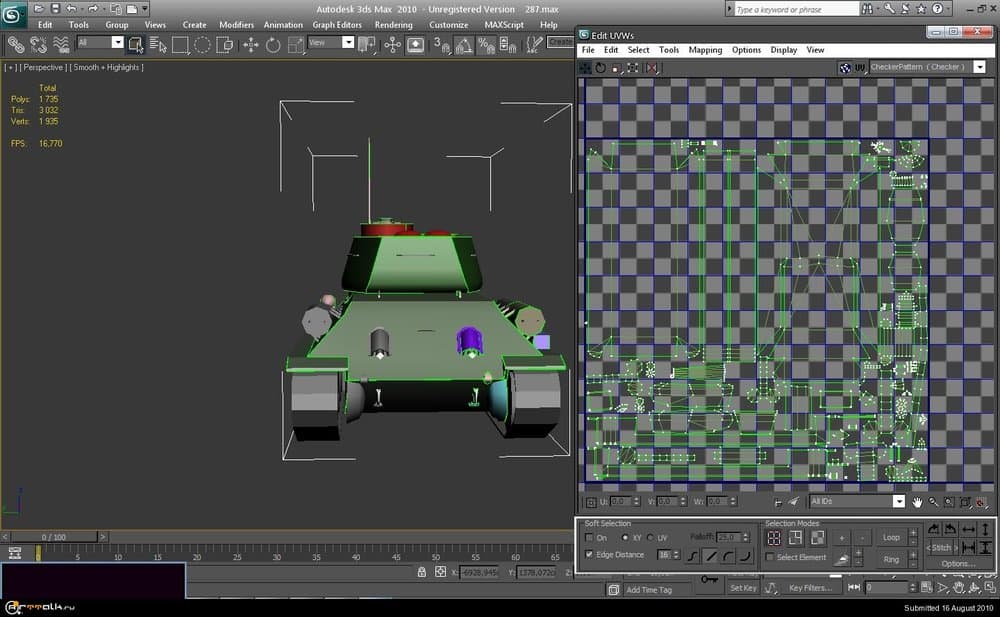Select the Rotate tool in main toolbar
The width and height of the screenshot is (1000, 617).
[273, 45]
